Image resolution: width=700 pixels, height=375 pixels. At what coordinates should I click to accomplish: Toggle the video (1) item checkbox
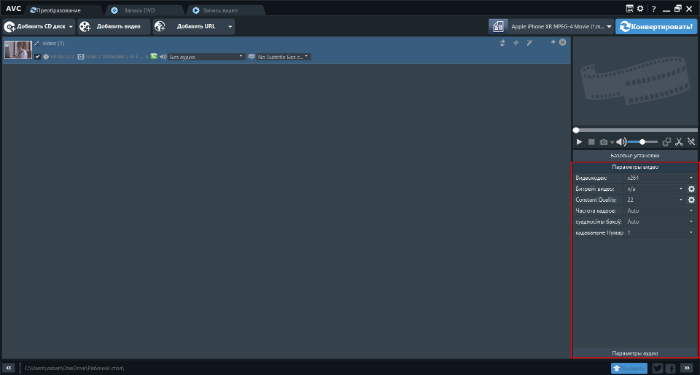38,57
